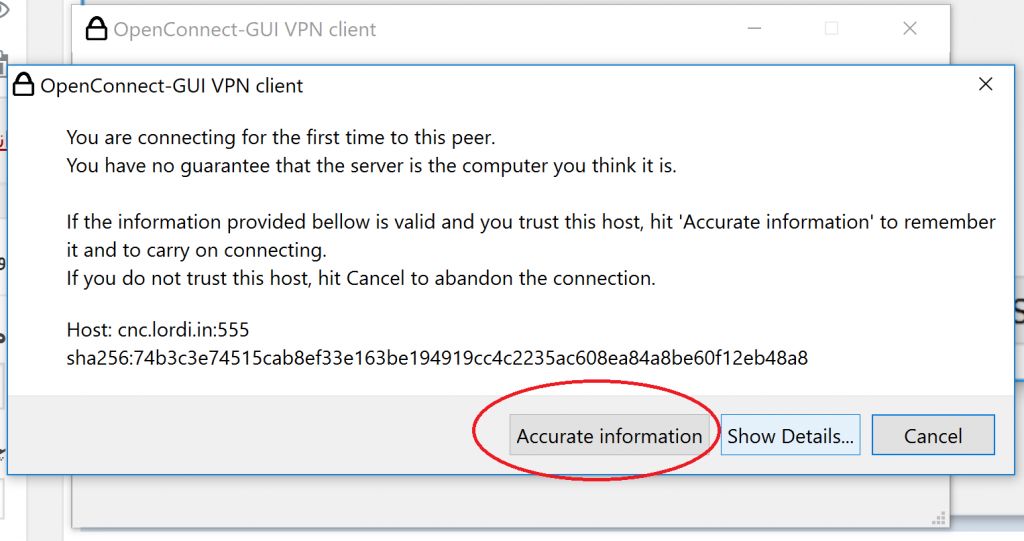Close the background OpenConnect-GUI window
Image resolution: width=1024 pixels, height=541 pixels.
click(909, 29)
